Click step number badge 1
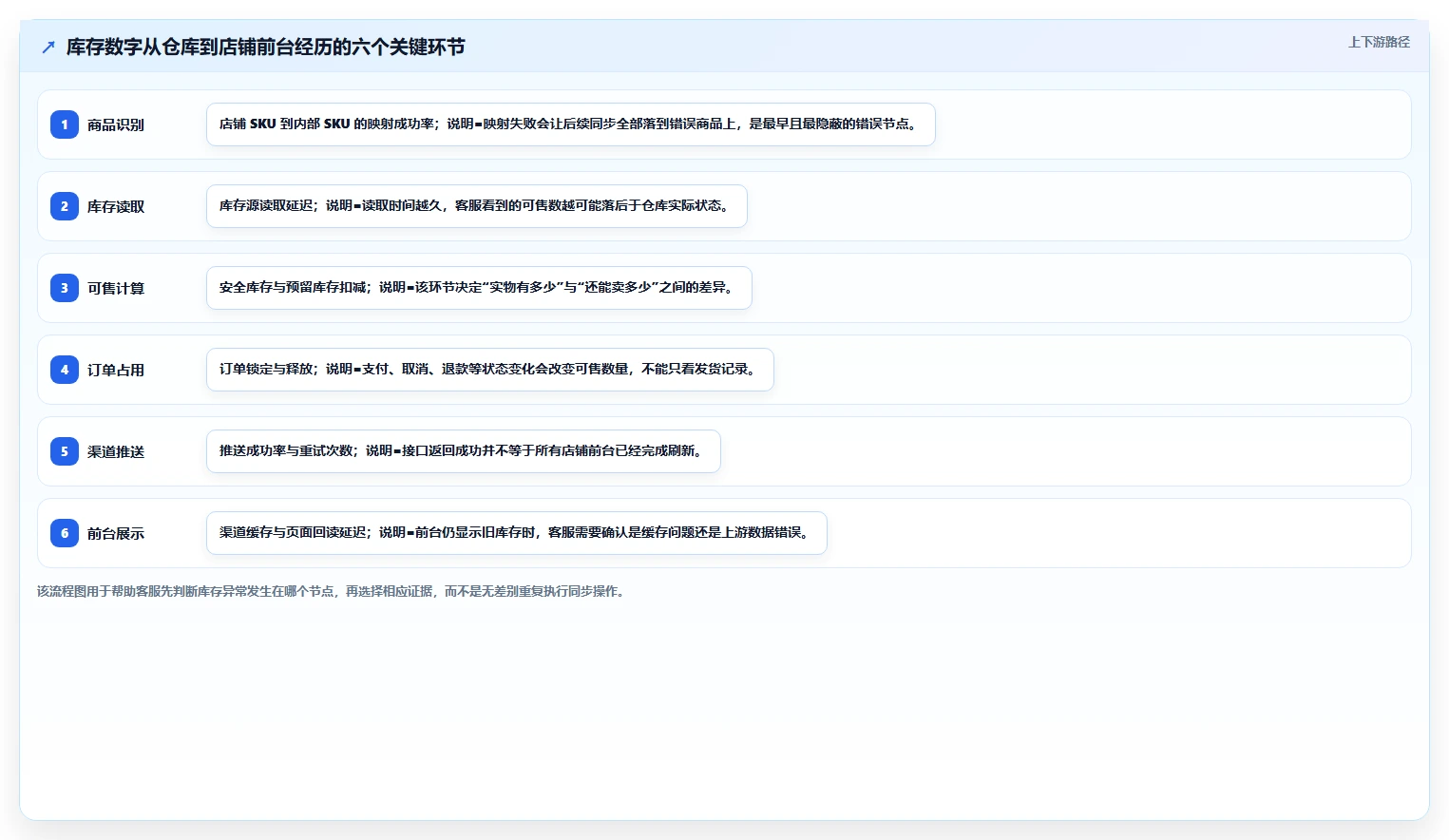The image size is (1449, 840). point(65,124)
